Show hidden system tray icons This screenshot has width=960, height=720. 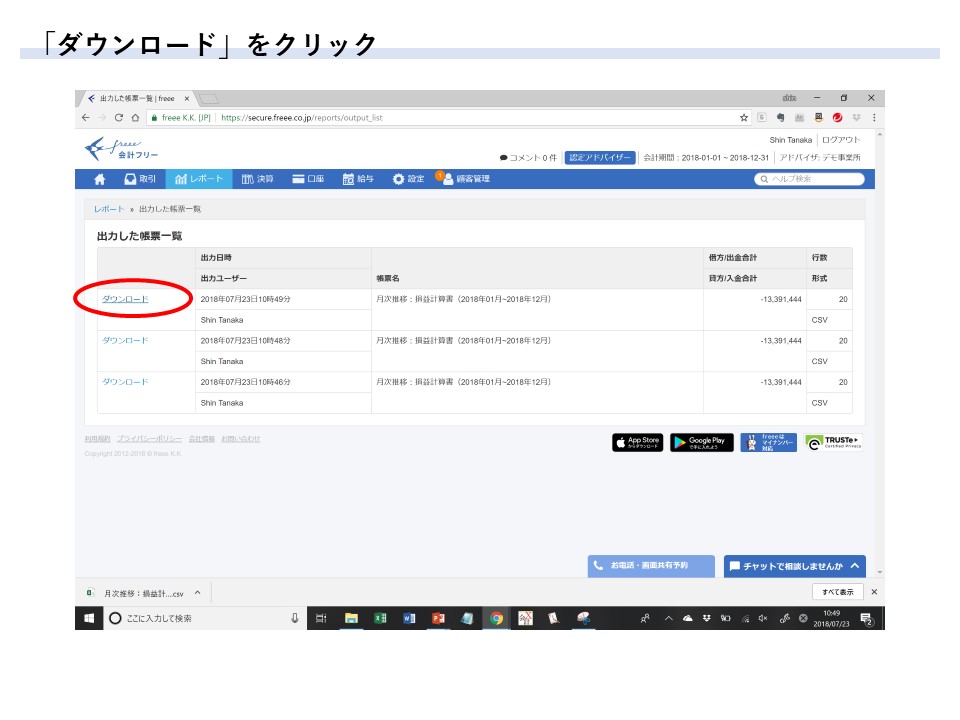point(669,618)
